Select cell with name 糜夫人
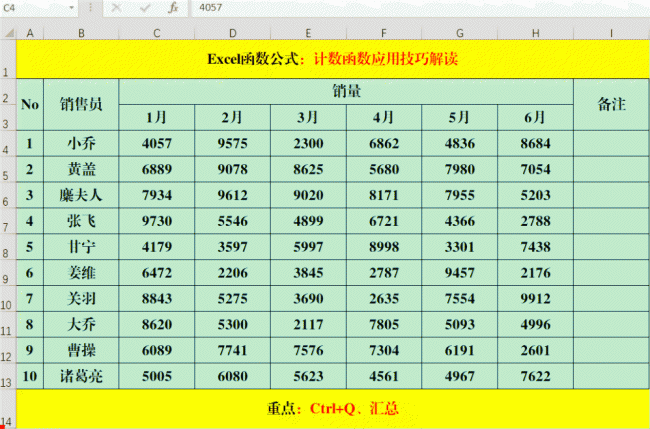Image resolution: width=650 pixels, height=429 pixels. (81, 195)
